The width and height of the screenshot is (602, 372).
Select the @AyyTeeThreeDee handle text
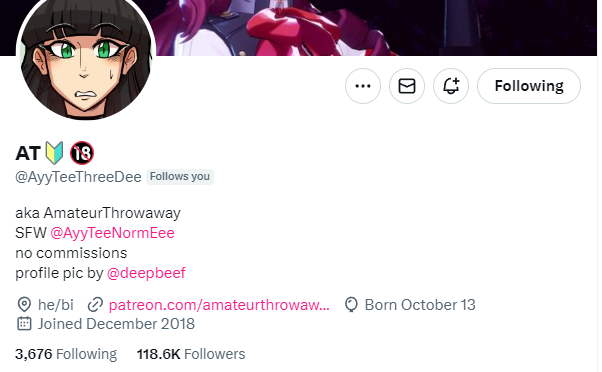(x=78, y=177)
